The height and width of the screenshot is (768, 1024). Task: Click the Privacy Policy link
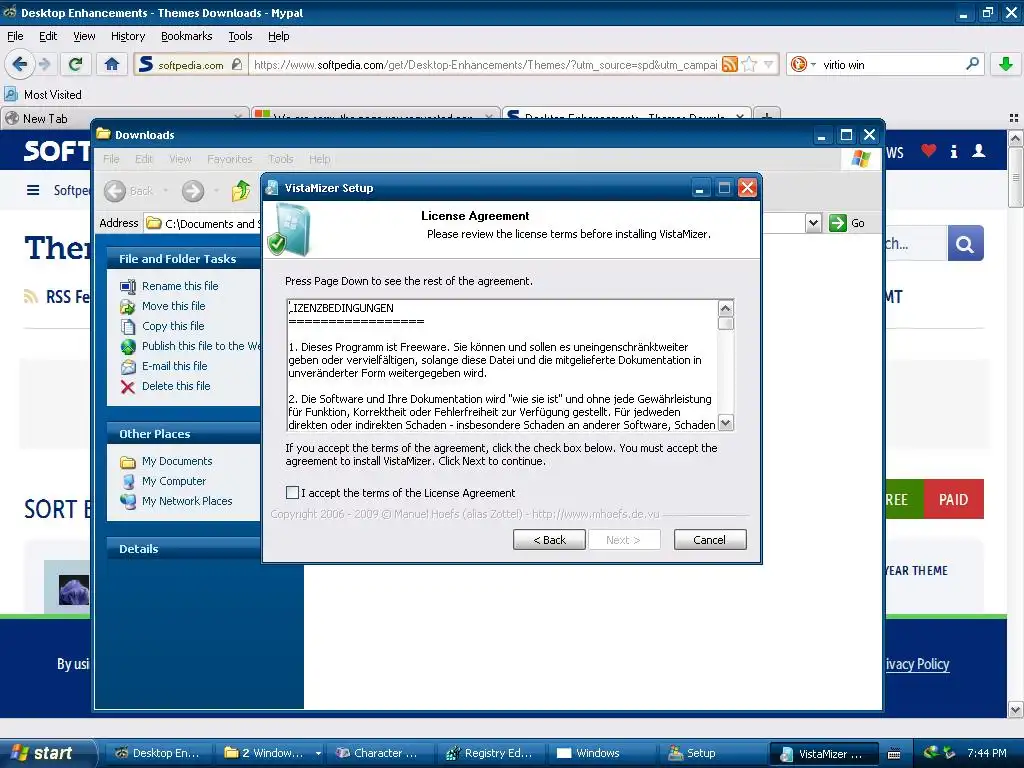pyautogui.click(x=917, y=664)
